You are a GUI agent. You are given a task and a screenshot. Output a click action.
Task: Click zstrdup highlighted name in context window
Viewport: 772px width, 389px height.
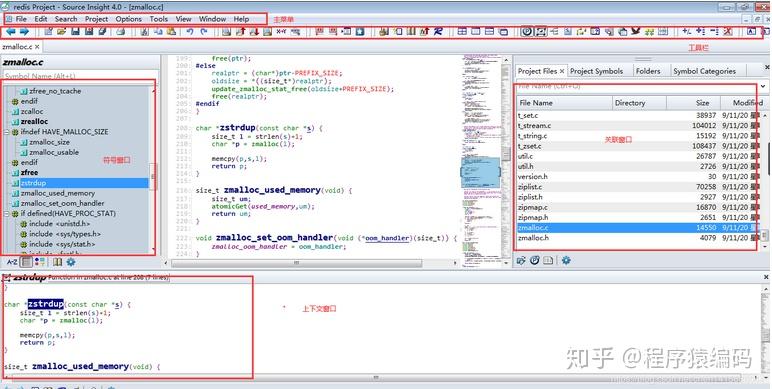46,304
